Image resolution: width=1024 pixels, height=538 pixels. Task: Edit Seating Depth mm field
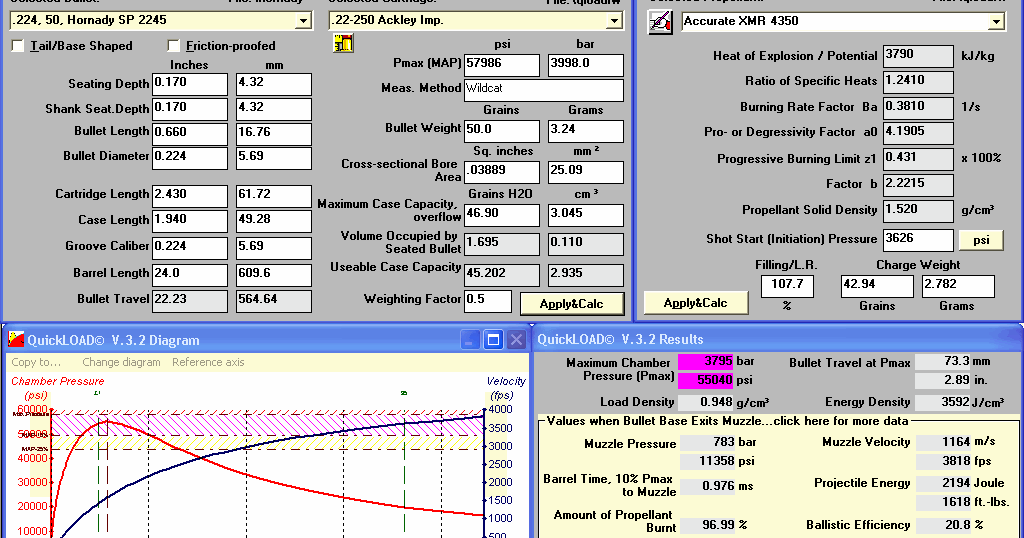[x=273, y=84]
